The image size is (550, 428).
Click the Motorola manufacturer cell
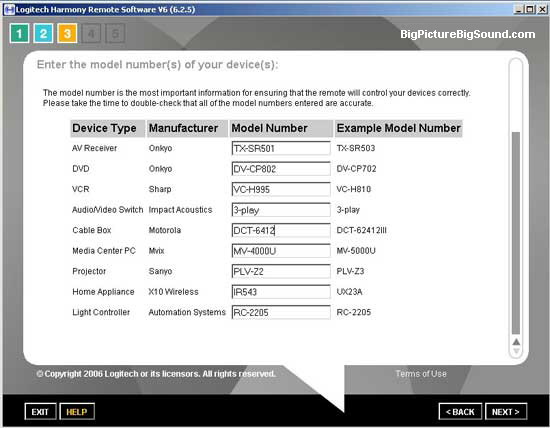pos(165,230)
